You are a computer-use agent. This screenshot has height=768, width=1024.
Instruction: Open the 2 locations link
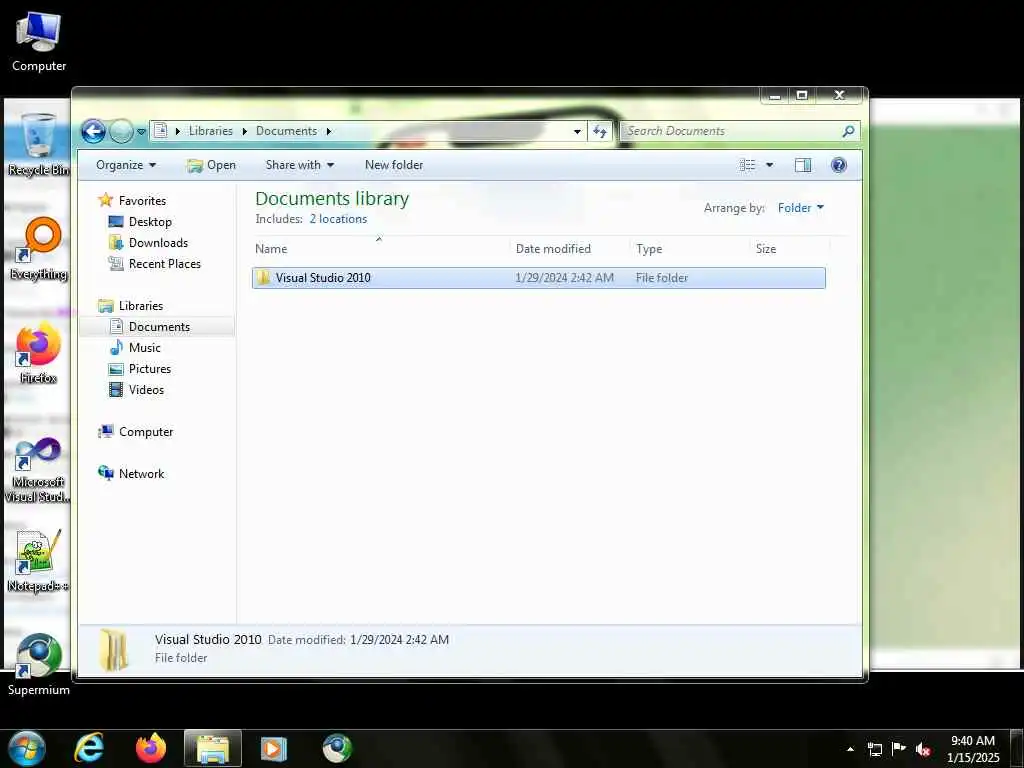(x=338, y=219)
